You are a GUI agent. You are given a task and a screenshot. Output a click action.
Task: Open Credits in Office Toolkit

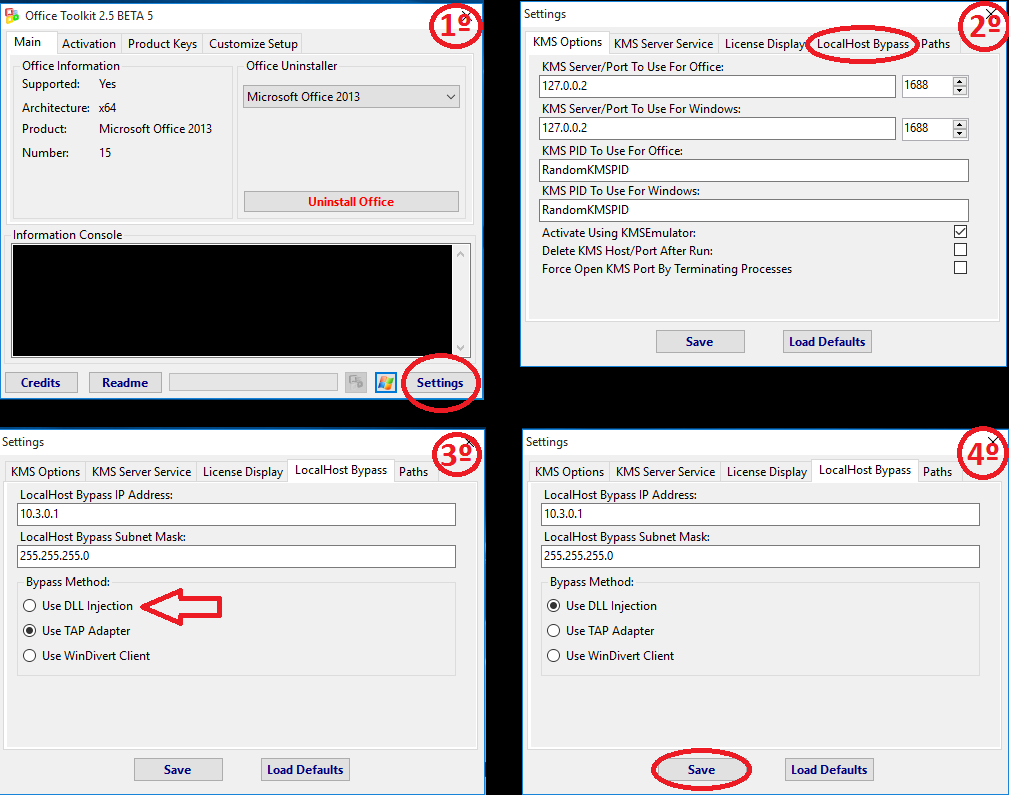(x=41, y=382)
